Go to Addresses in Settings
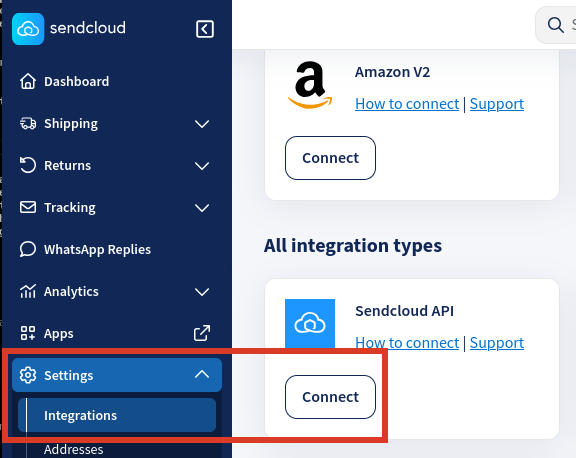576x458 pixels. [73, 450]
